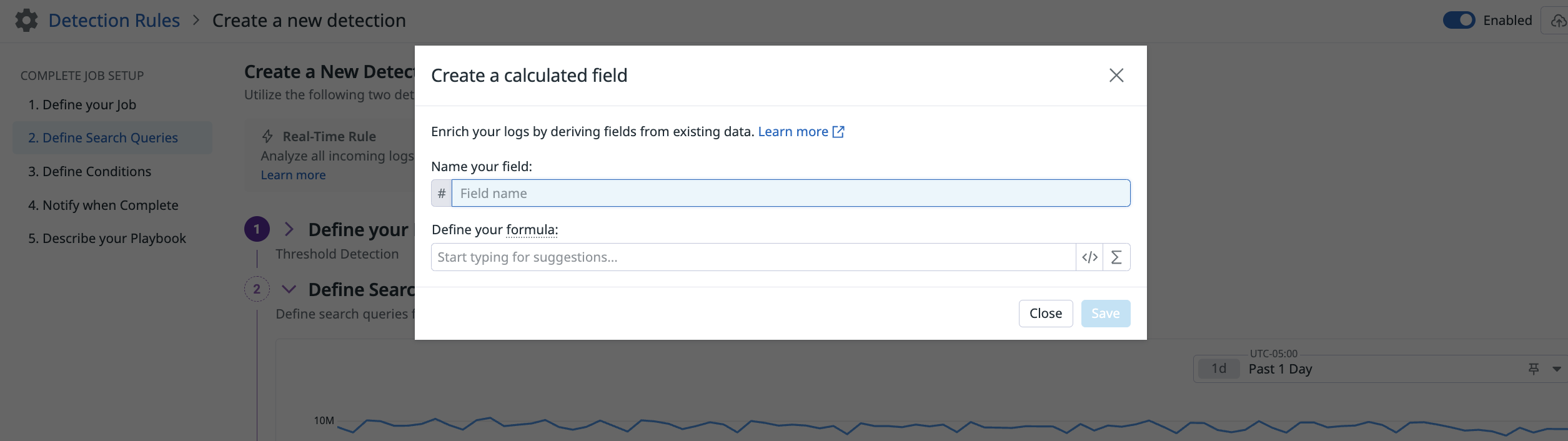The image size is (1568, 441).
Task: Select 1. Define your Job step
Action: pyautogui.click(x=82, y=104)
